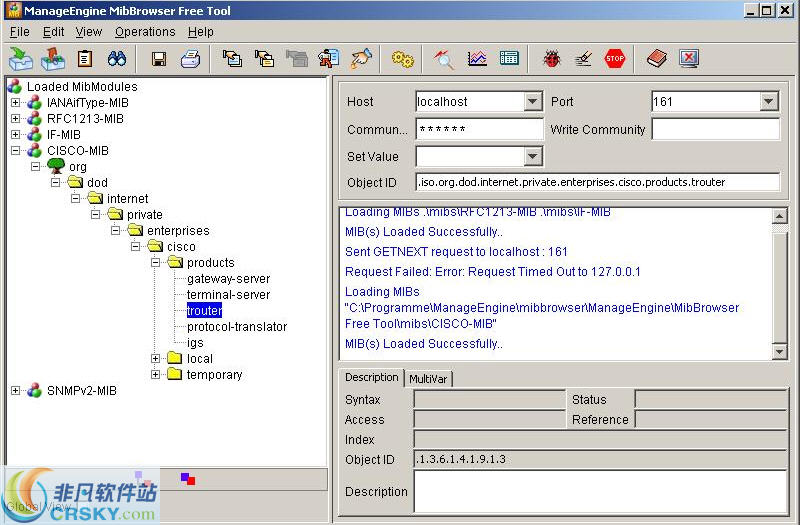Expand the IF-MIB module node

pos(16,135)
